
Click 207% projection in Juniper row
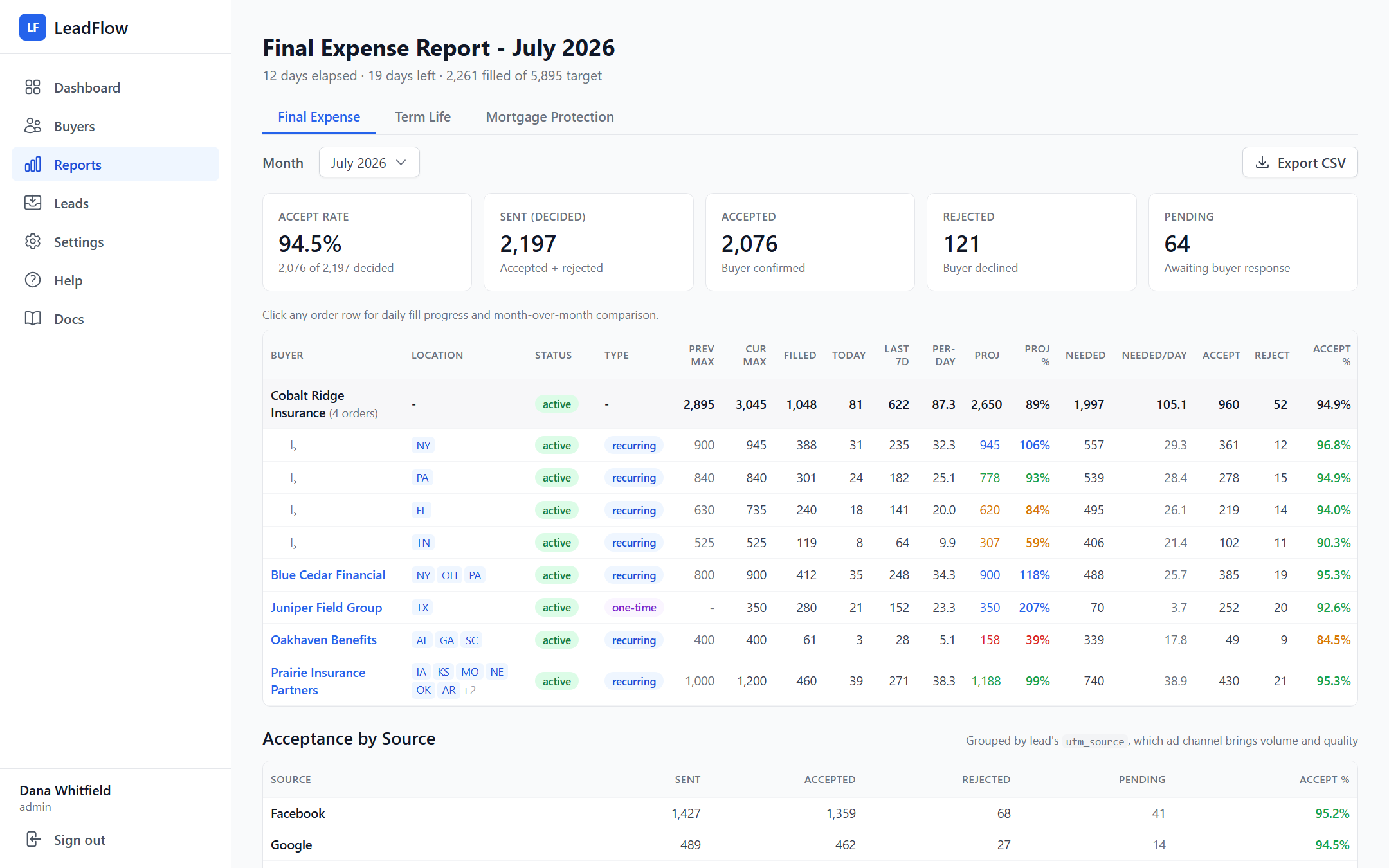click(1034, 608)
